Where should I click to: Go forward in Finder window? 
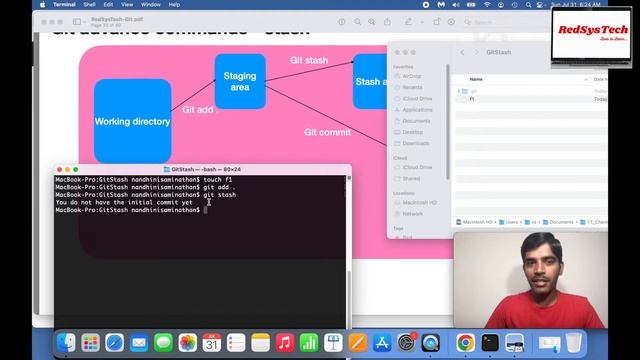(476, 52)
